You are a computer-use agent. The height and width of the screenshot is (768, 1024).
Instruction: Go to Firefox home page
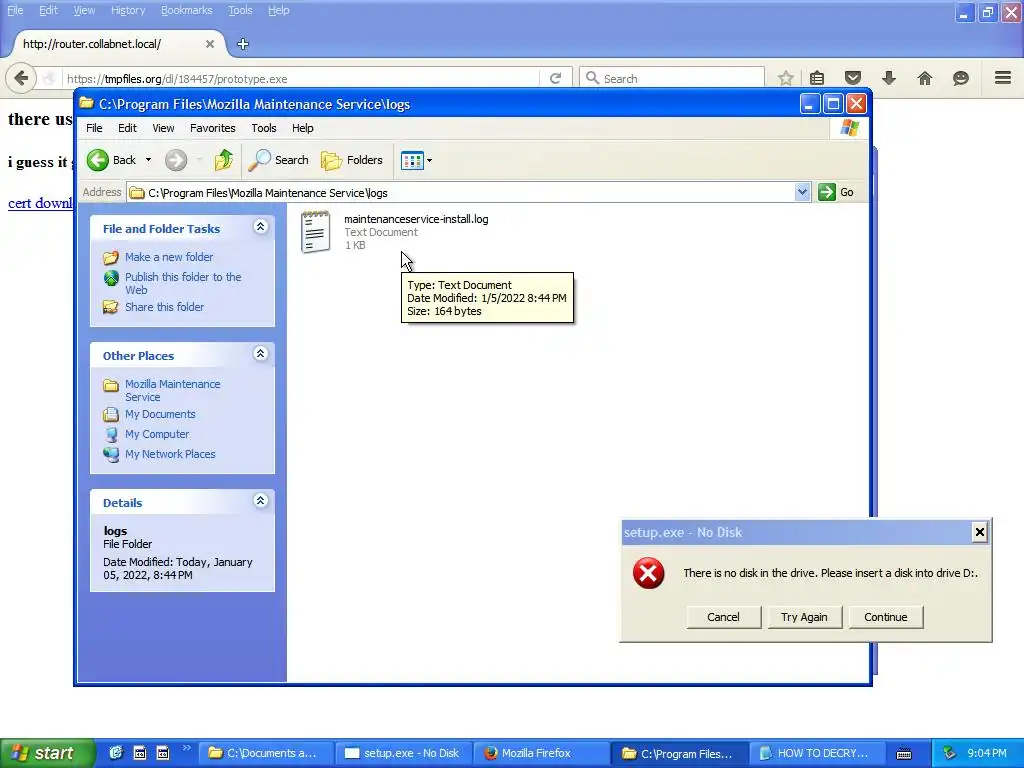(x=924, y=78)
